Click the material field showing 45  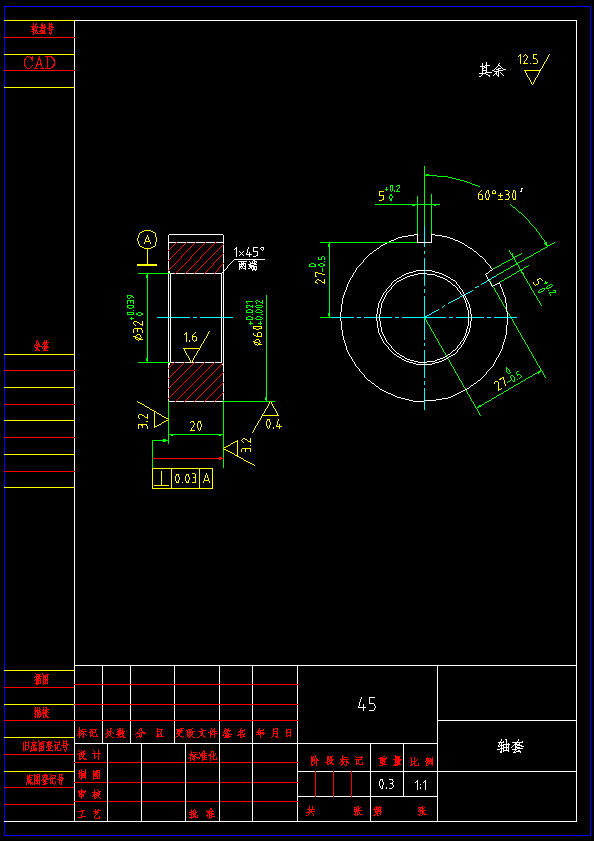(368, 704)
